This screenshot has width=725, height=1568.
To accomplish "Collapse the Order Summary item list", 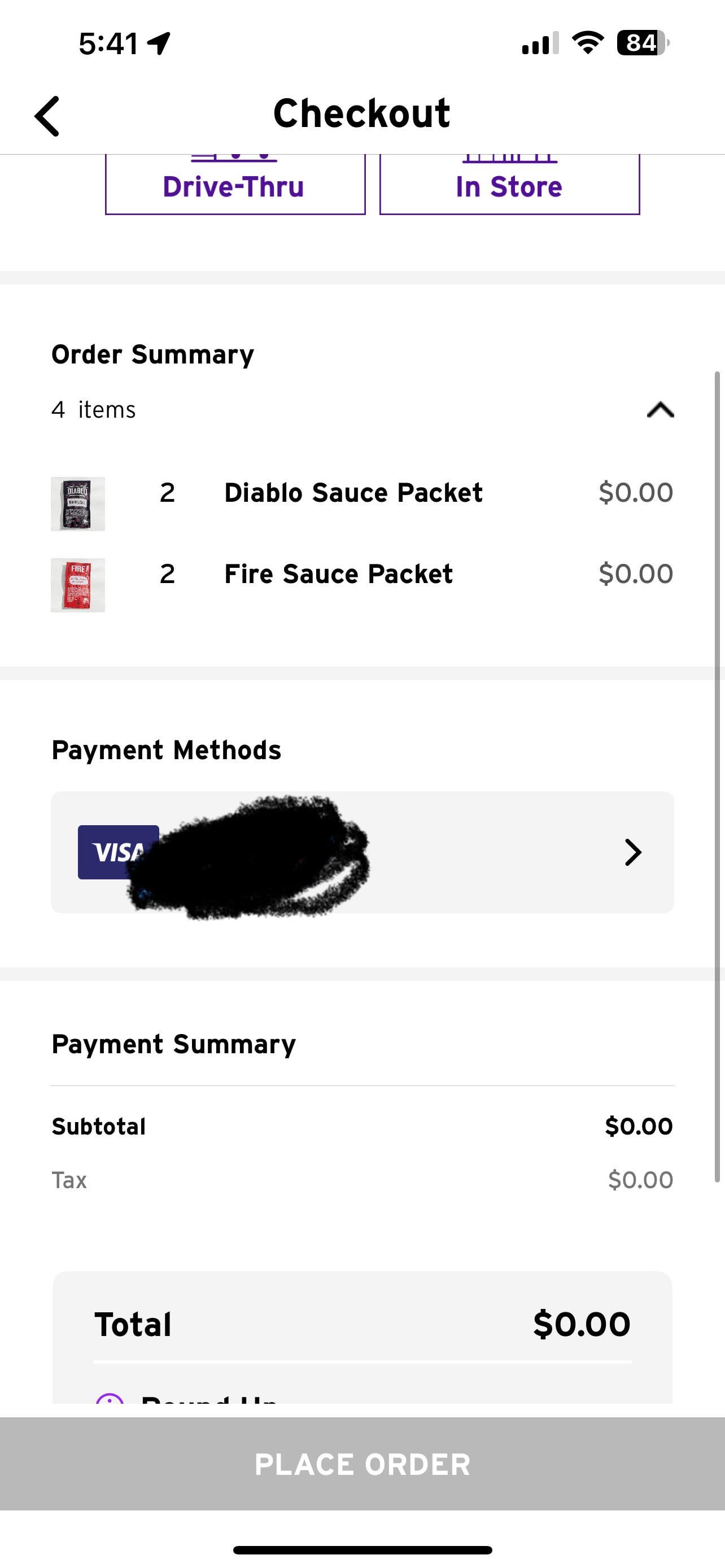I will point(660,410).
